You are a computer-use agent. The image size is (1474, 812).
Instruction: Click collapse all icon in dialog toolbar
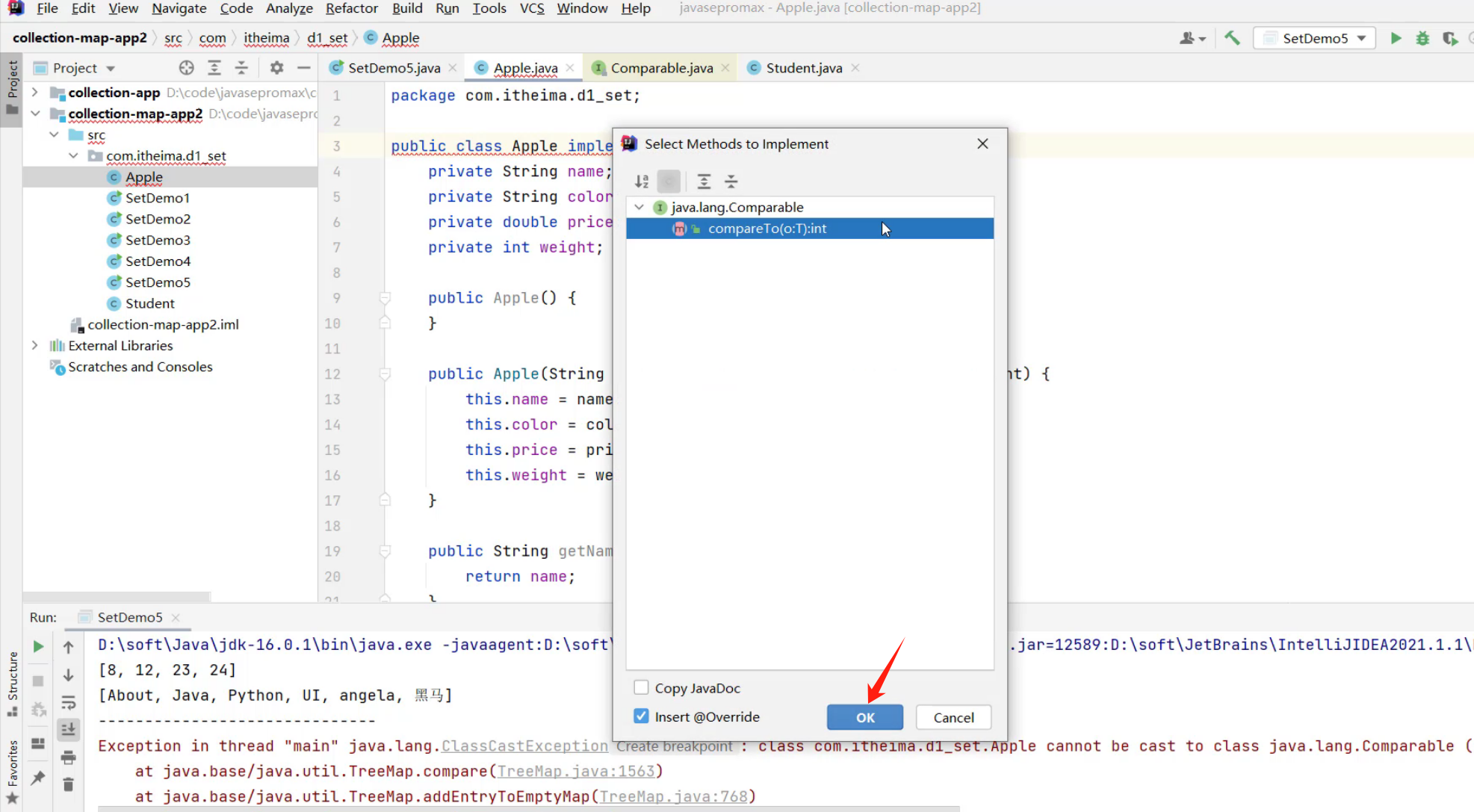click(731, 182)
